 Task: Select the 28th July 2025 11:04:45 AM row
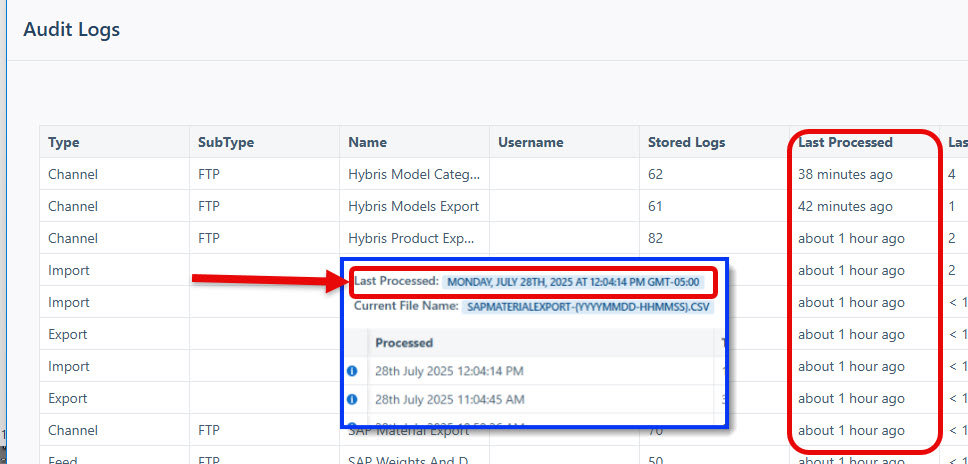point(449,399)
